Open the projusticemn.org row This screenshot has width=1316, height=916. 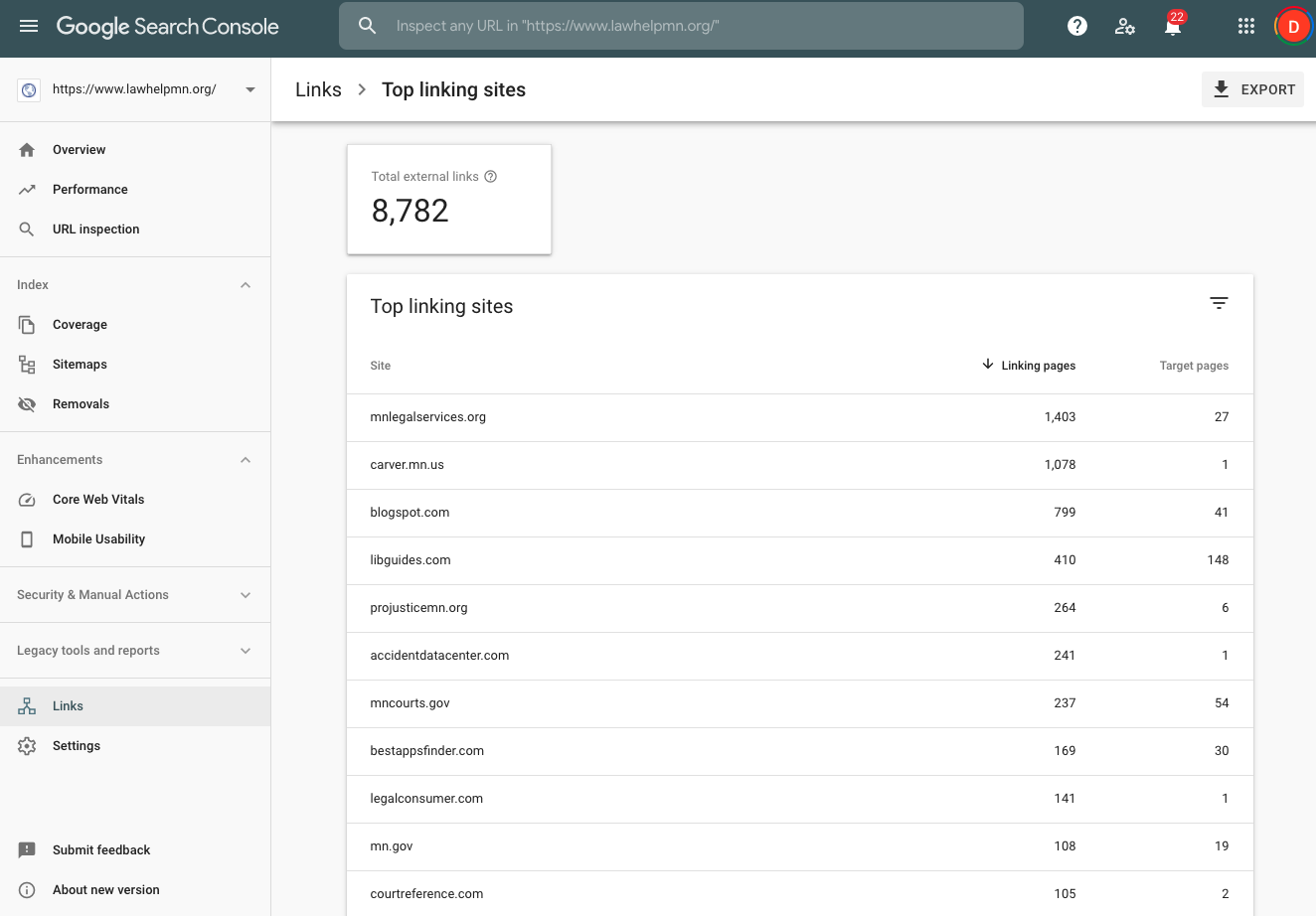tap(800, 608)
